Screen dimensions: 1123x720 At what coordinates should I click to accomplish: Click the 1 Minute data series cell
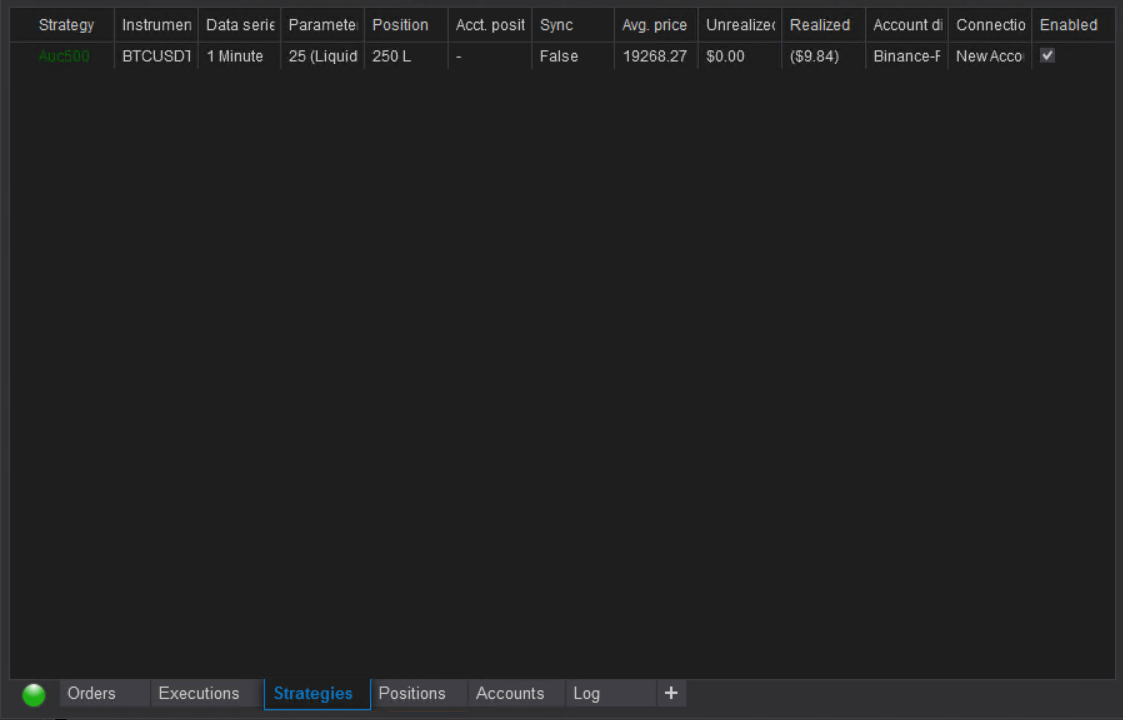[x=239, y=56]
